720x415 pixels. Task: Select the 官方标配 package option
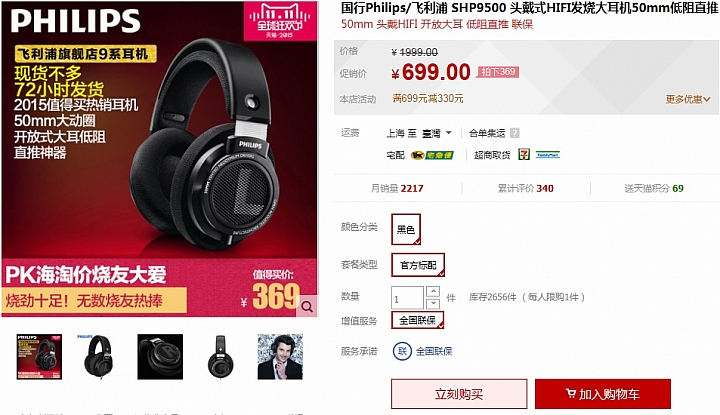418,265
